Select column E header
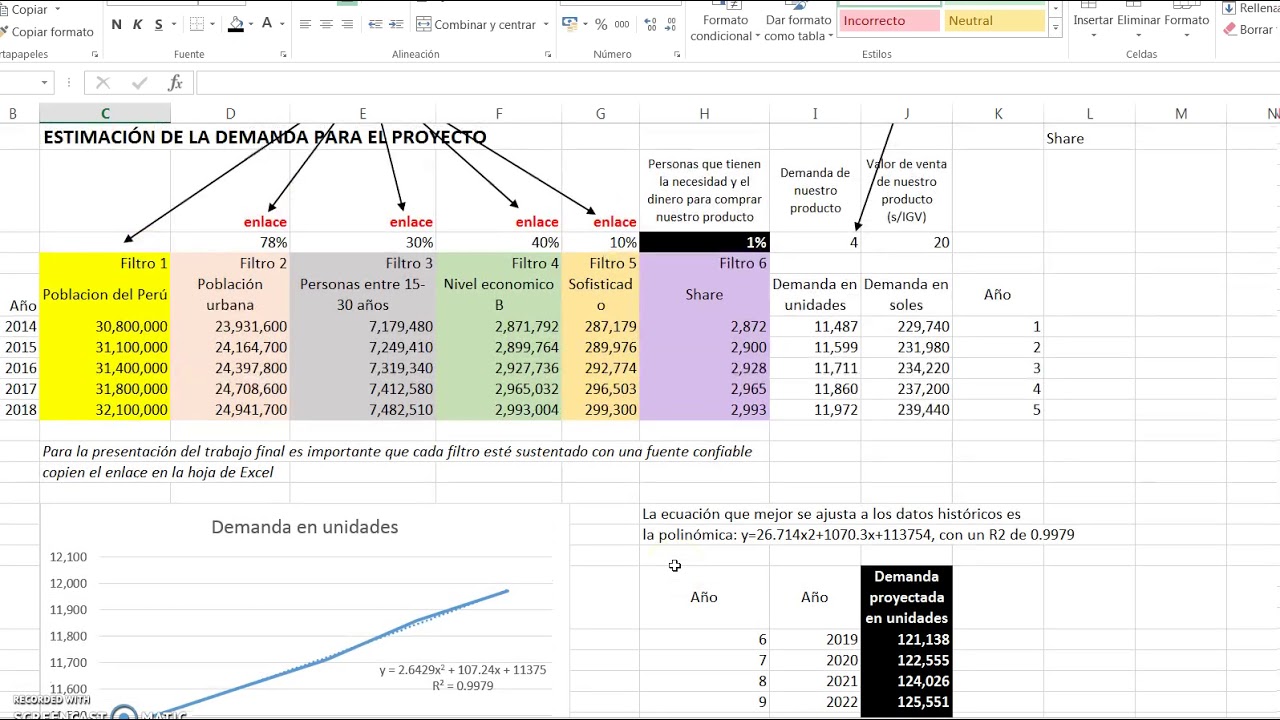Viewport: 1280px width, 720px height. pos(363,114)
